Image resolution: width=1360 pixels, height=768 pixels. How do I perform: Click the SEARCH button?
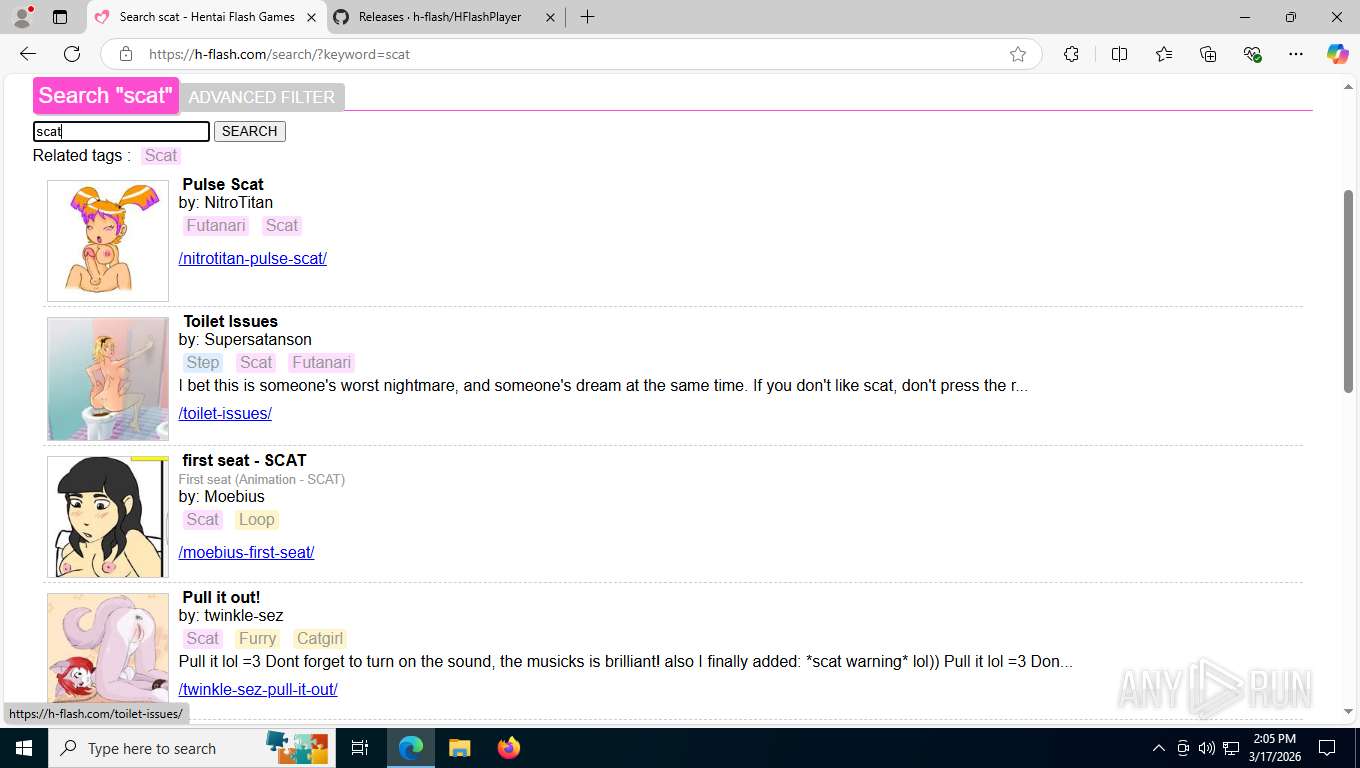(249, 131)
